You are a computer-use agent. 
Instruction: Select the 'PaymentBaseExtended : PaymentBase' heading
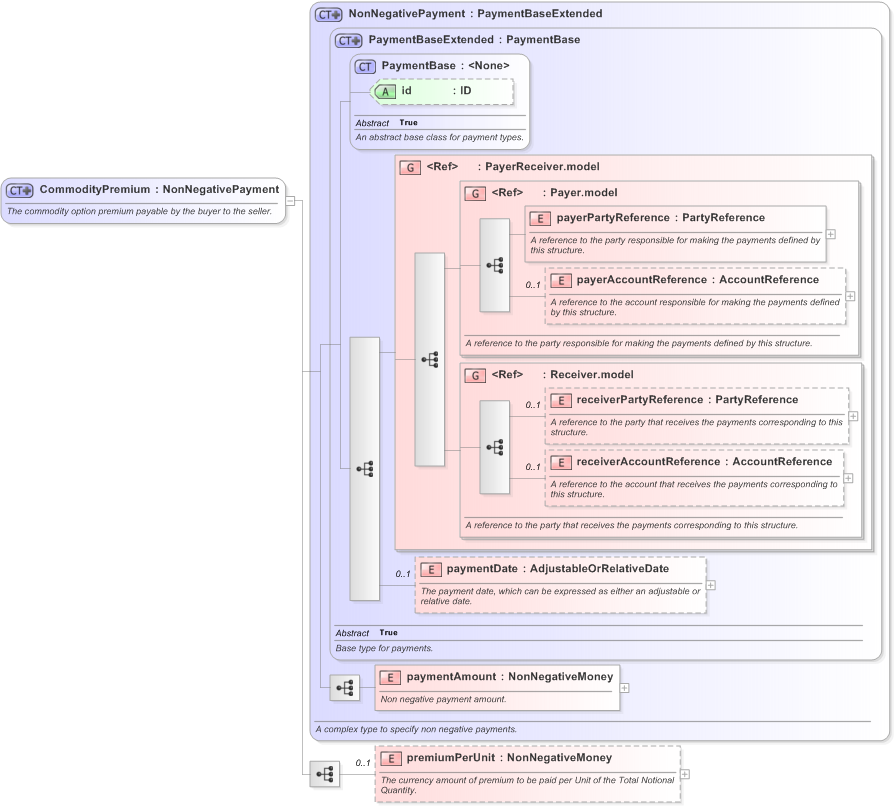coord(474,40)
